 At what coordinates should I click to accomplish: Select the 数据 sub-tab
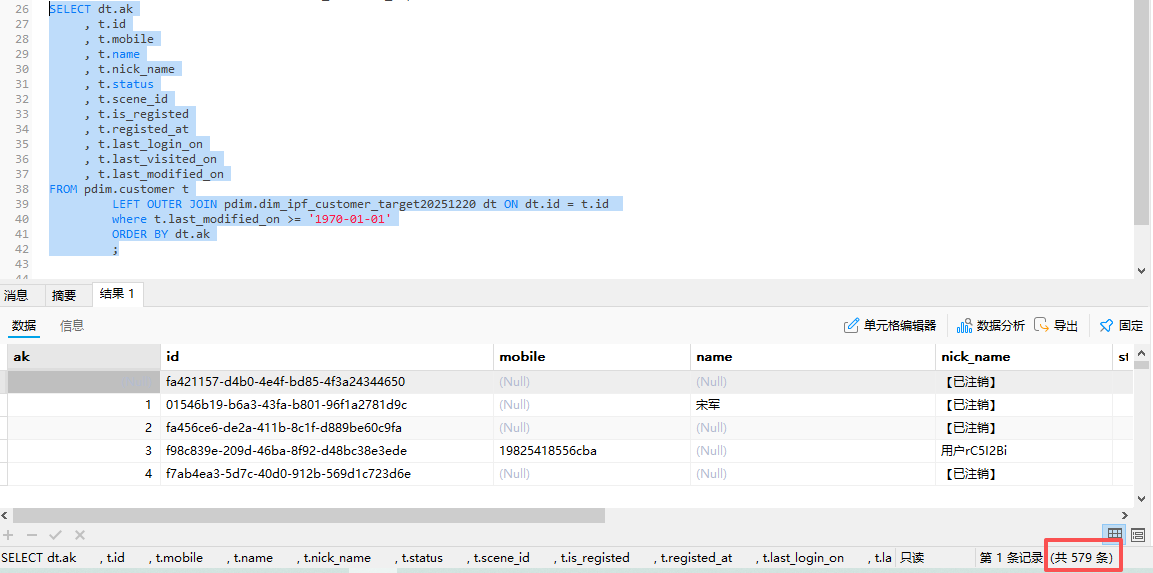point(24,325)
